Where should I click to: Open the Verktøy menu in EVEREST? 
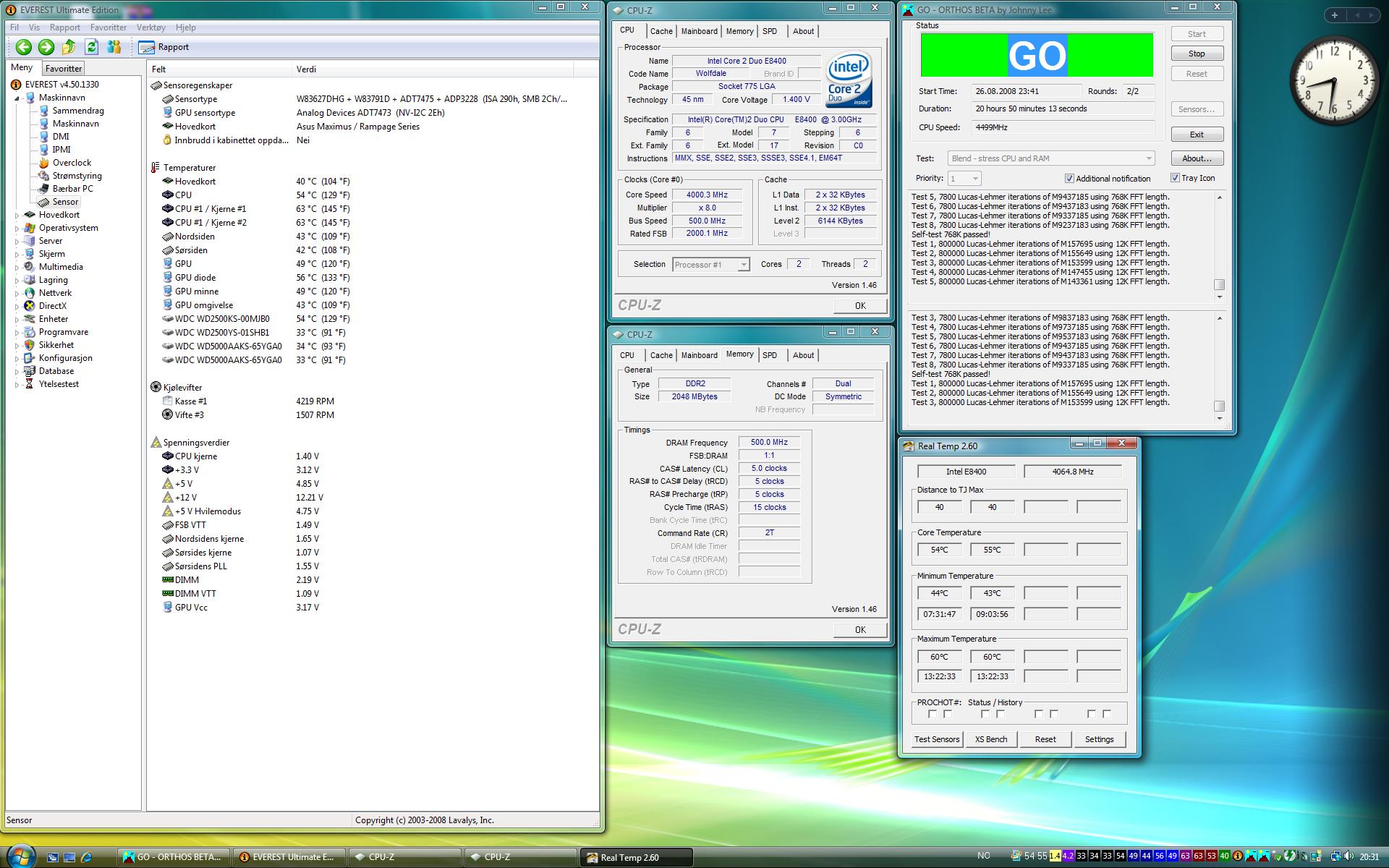point(151,27)
